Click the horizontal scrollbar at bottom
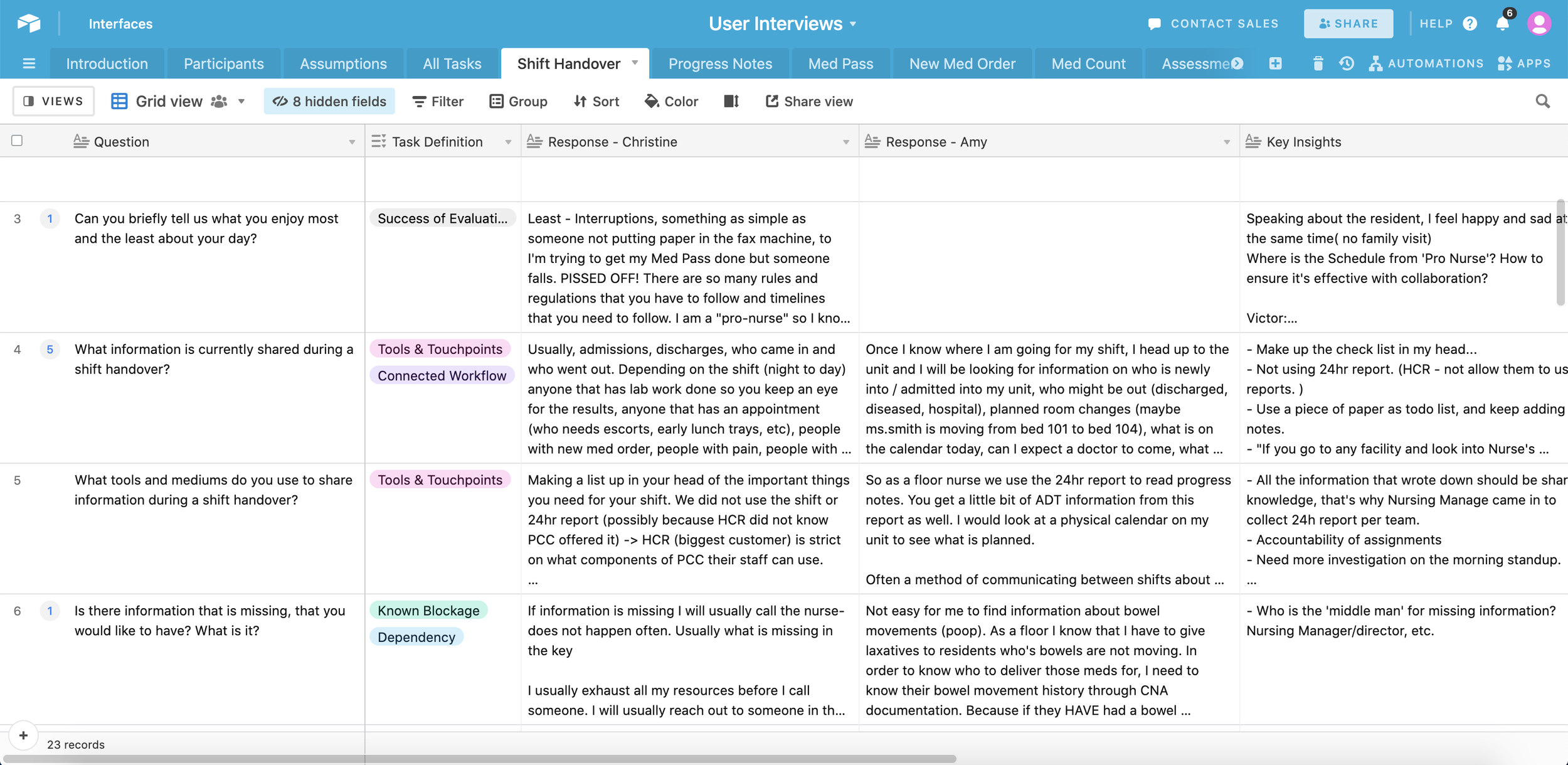The image size is (1568, 765). click(x=480, y=759)
